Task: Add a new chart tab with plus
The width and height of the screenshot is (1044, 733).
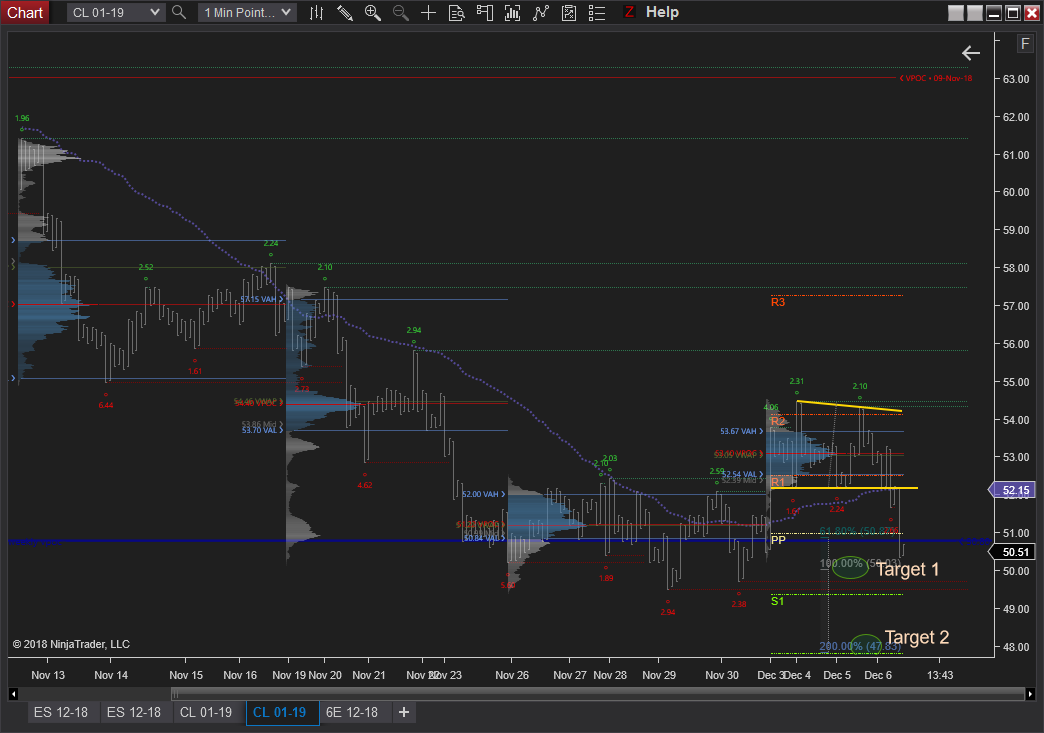Action: tap(403, 712)
